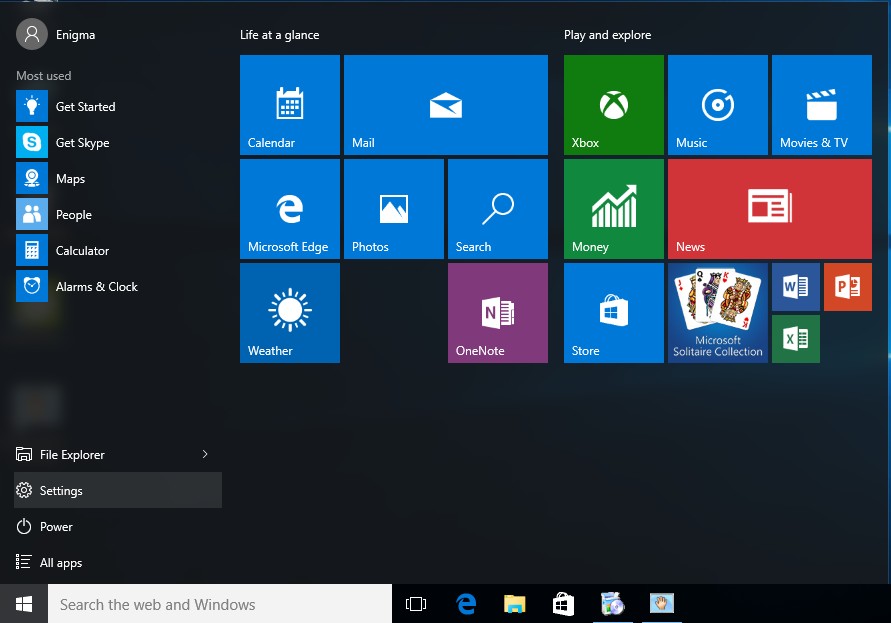Open the Mail tile

(446, 105)
